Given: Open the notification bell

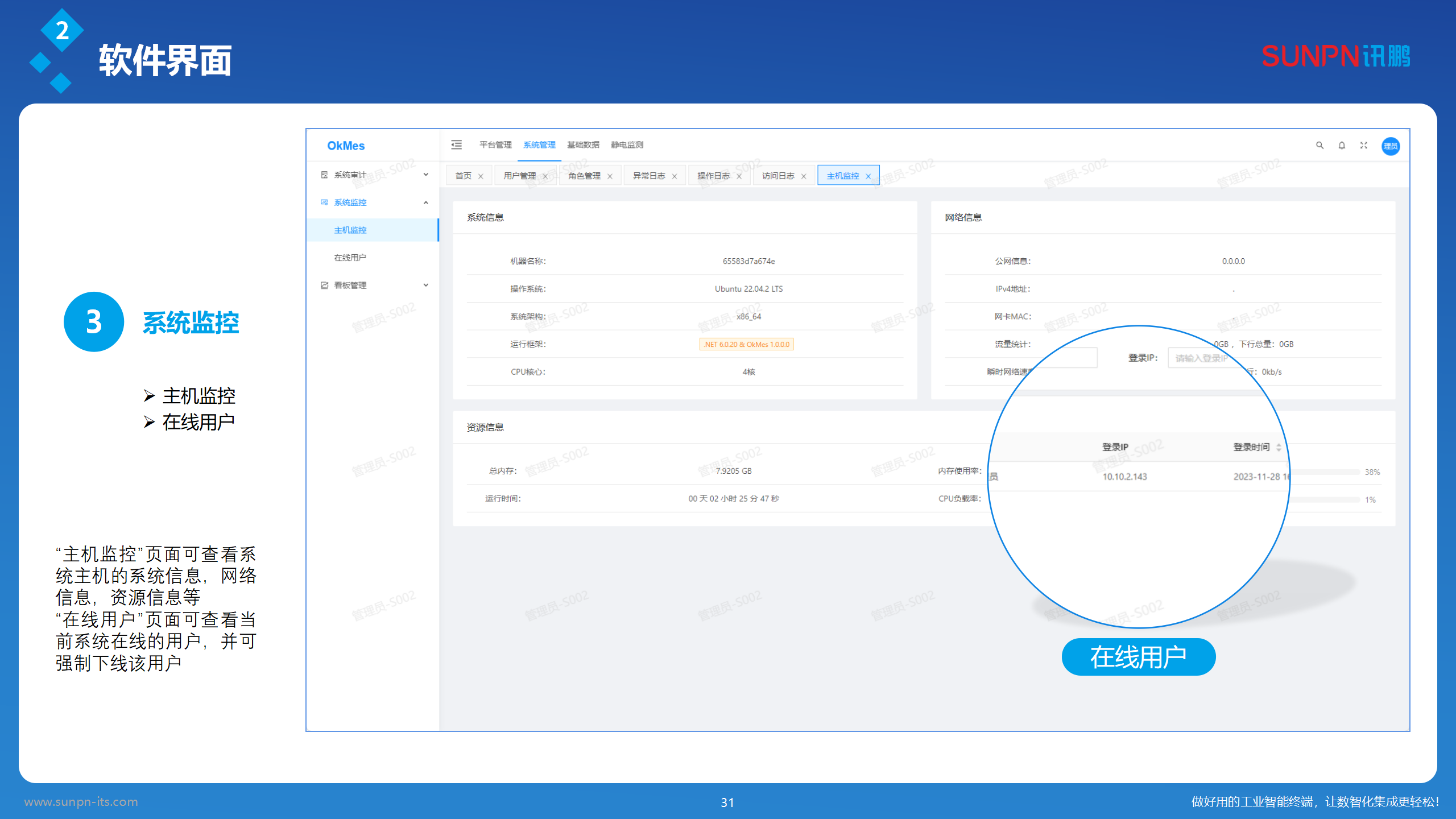Looking at the screenshot, I should pyautogui.click(x=1342, y=146).
